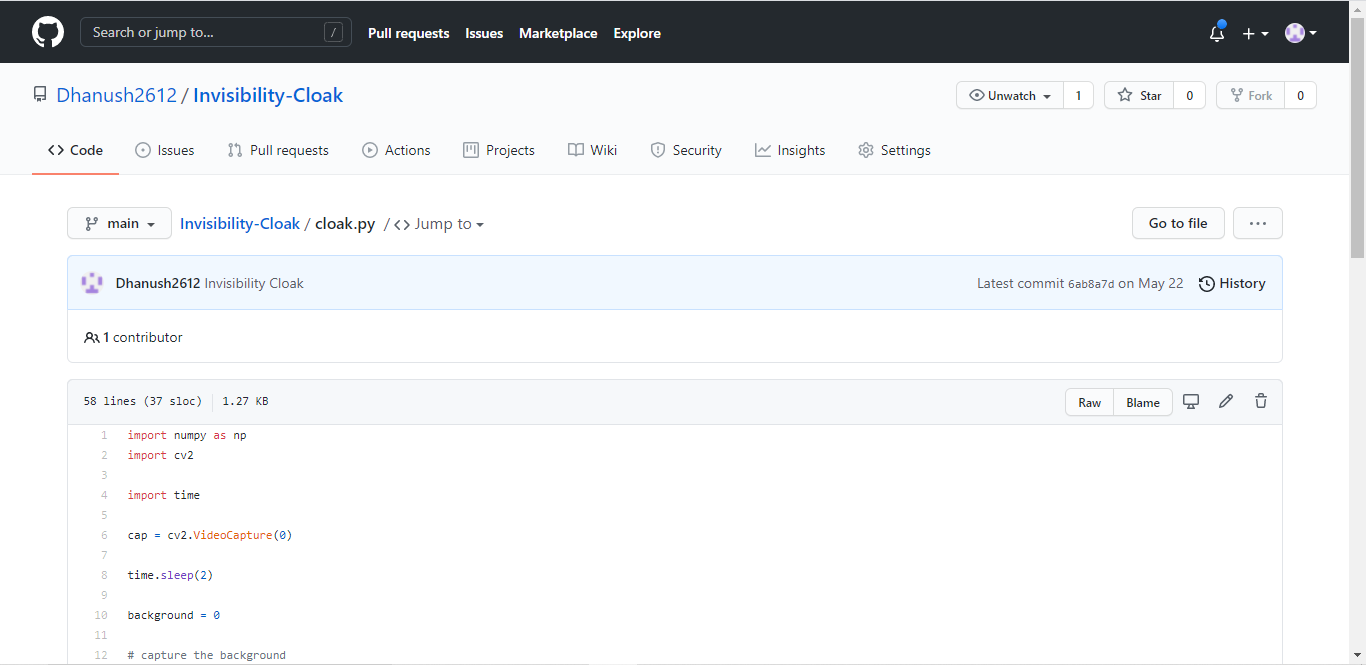Open the Dhanush2612 owner link

click(x=116, y=95)
